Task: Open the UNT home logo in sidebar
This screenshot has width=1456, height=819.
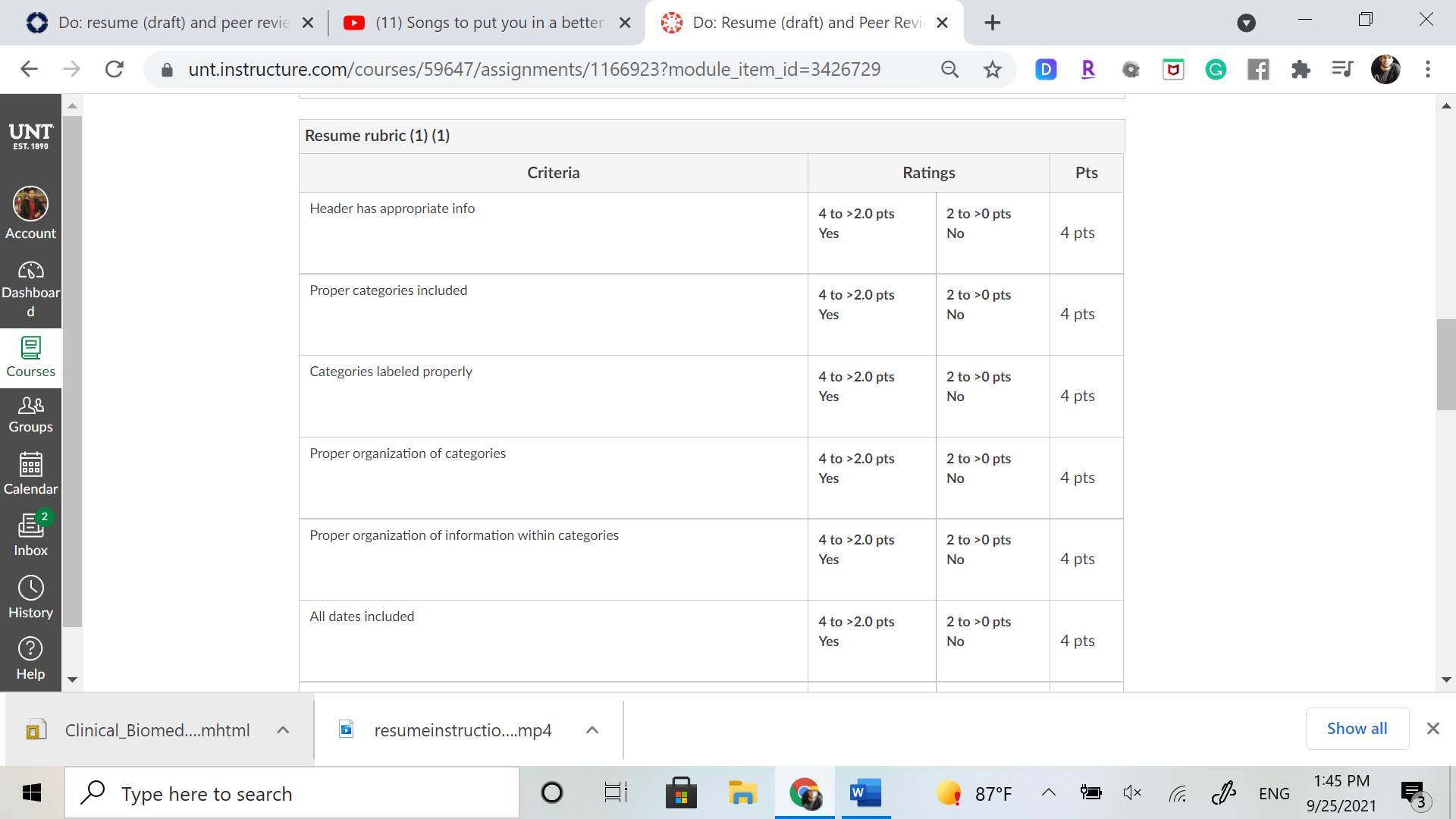Action: 30,136
